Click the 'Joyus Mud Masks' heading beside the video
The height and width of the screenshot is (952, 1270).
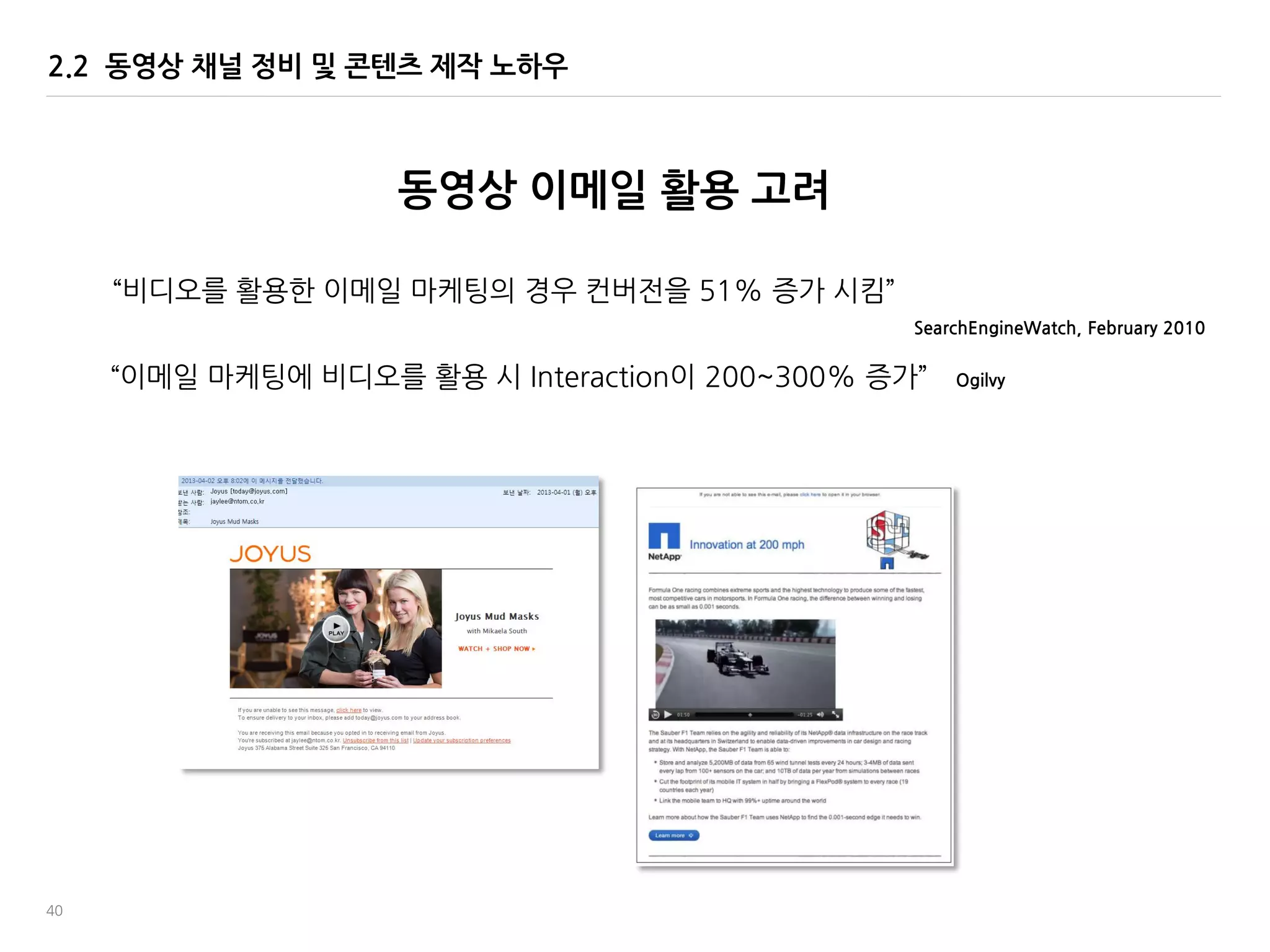coord(497,617)
